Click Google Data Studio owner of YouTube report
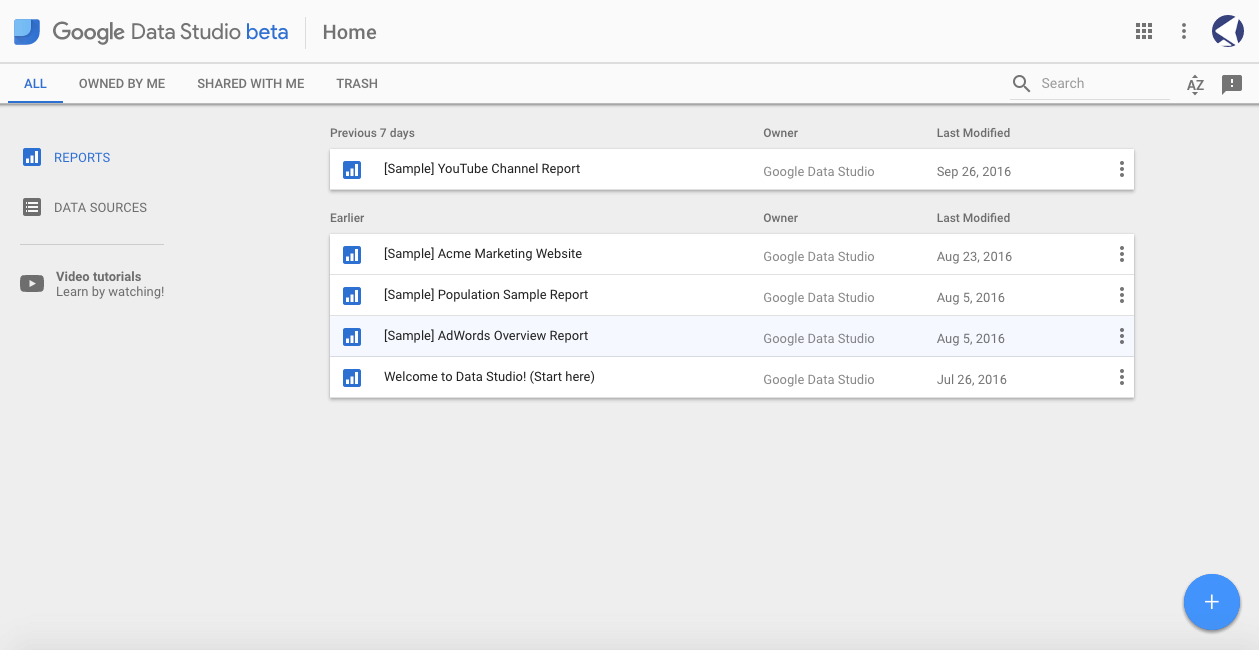This screenshot has height=650, width=1259. [819, 172]
